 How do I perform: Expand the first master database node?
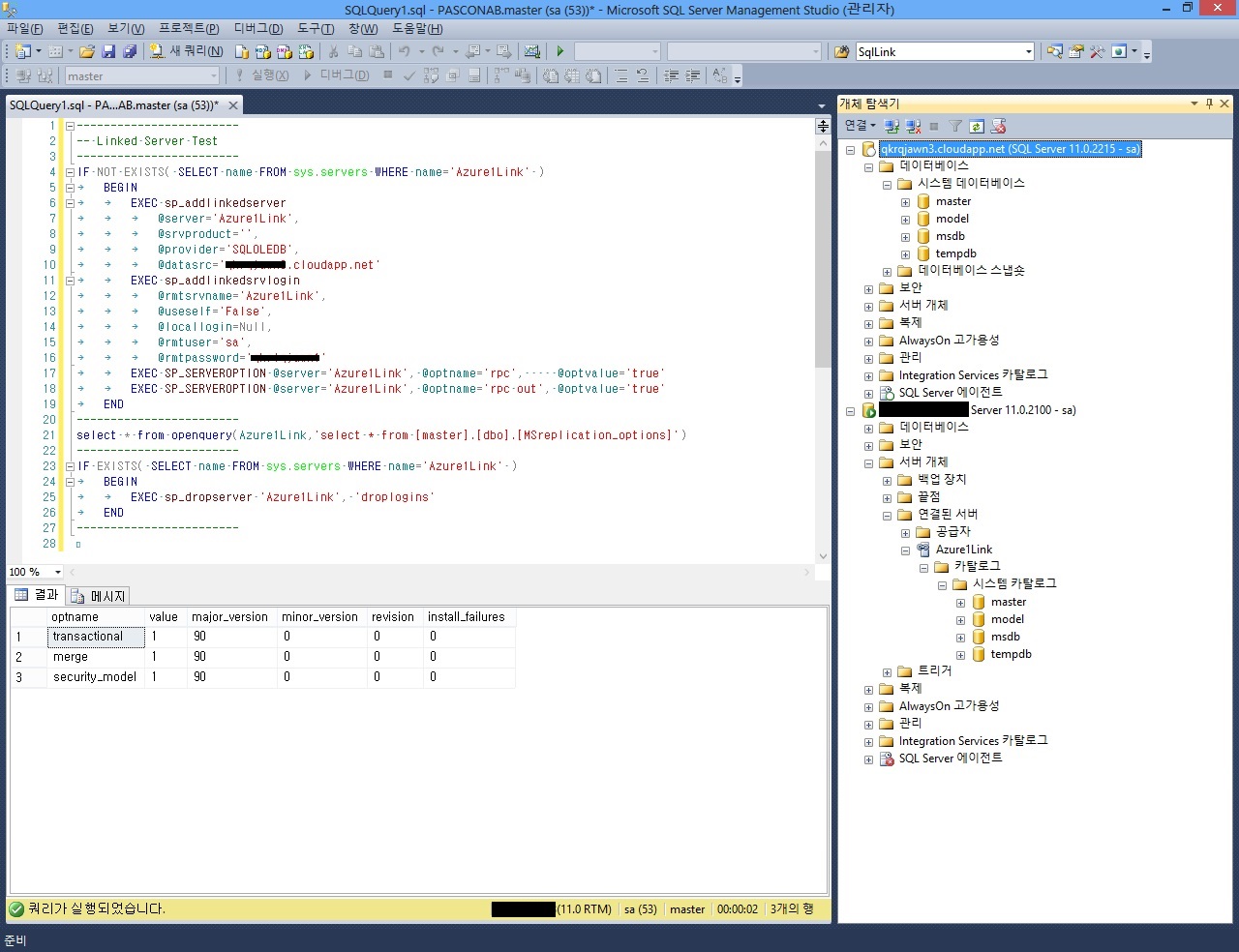(x=905, y=202)
